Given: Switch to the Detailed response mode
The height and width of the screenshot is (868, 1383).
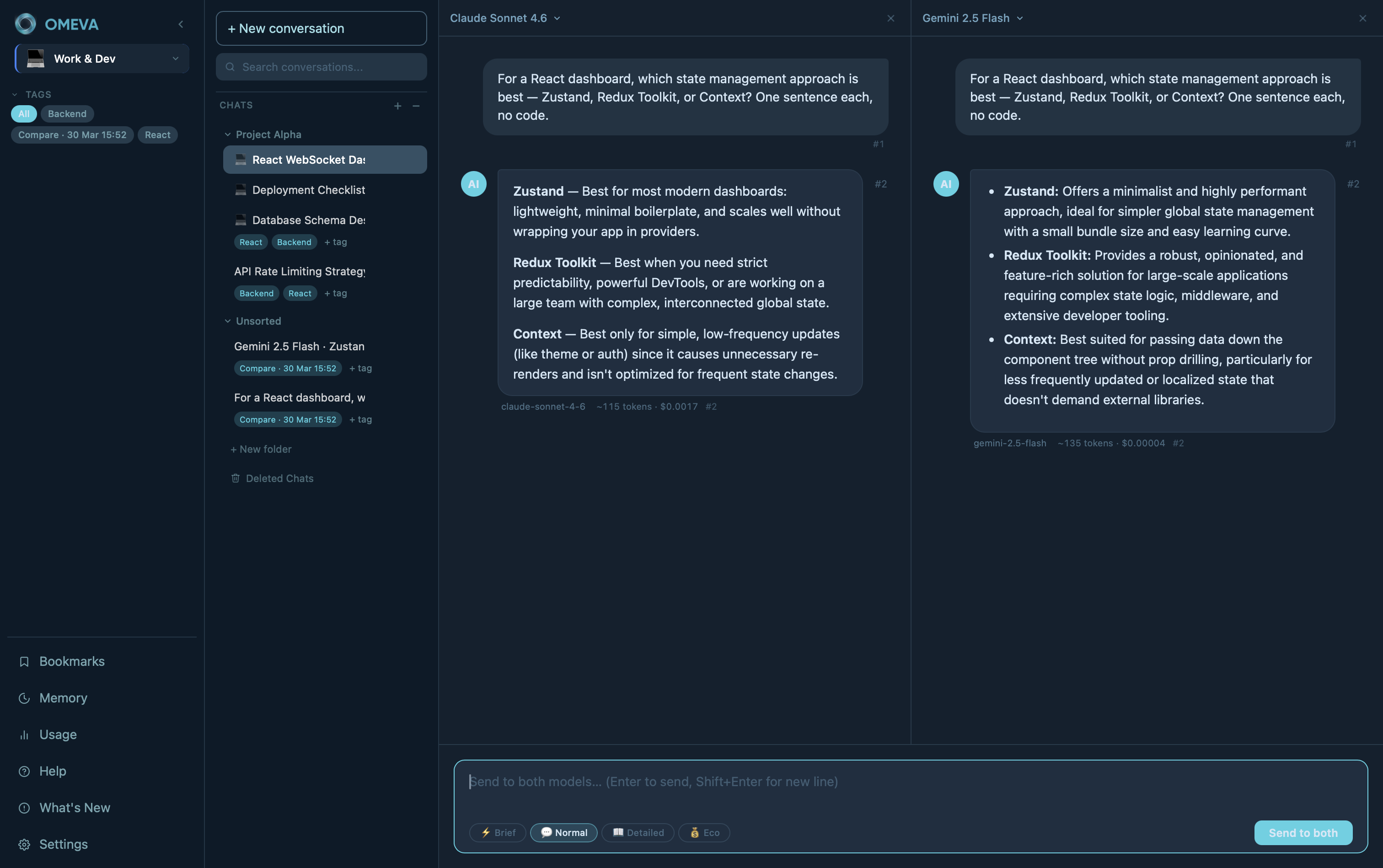Looking at the screenshot, I should pos(638,832).
